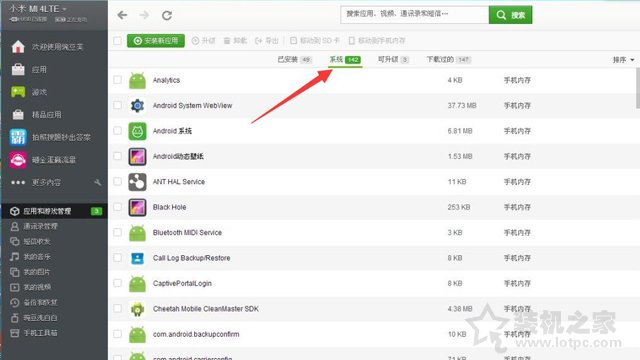The width and height of the screenshot is (640, 360).
Task: Open the blue 拍照搜题 app icon
Action: coord(18,137)
